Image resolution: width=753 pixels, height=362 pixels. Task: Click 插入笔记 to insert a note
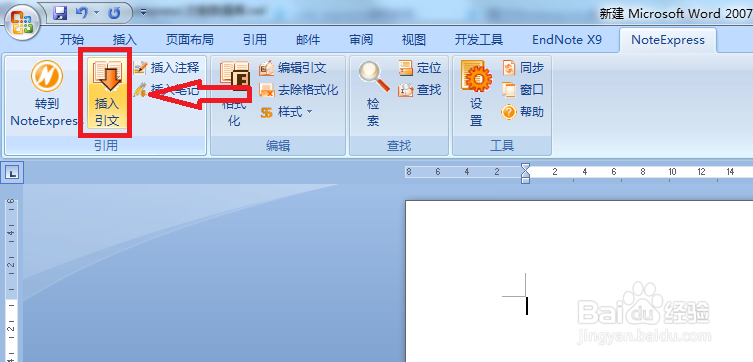[166, 90]
